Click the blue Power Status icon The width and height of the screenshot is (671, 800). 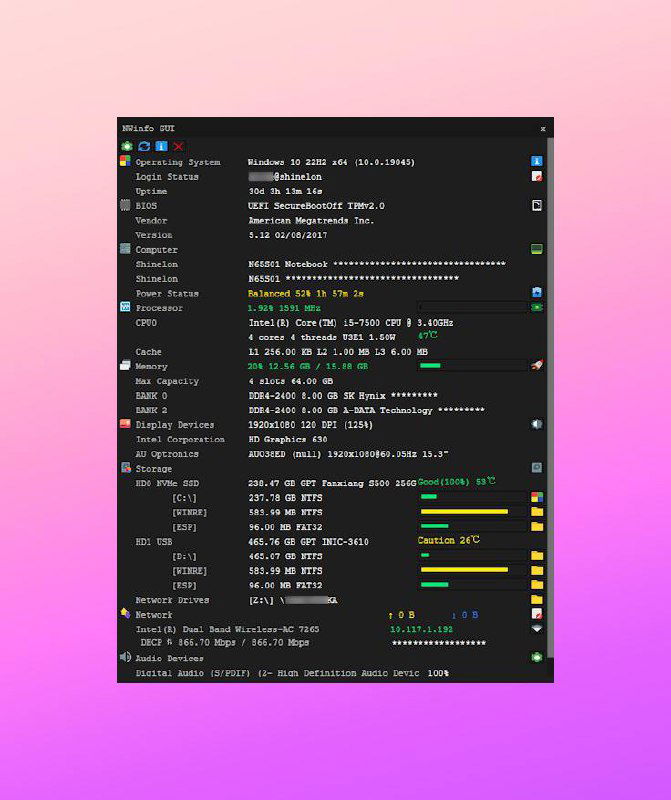537,293
